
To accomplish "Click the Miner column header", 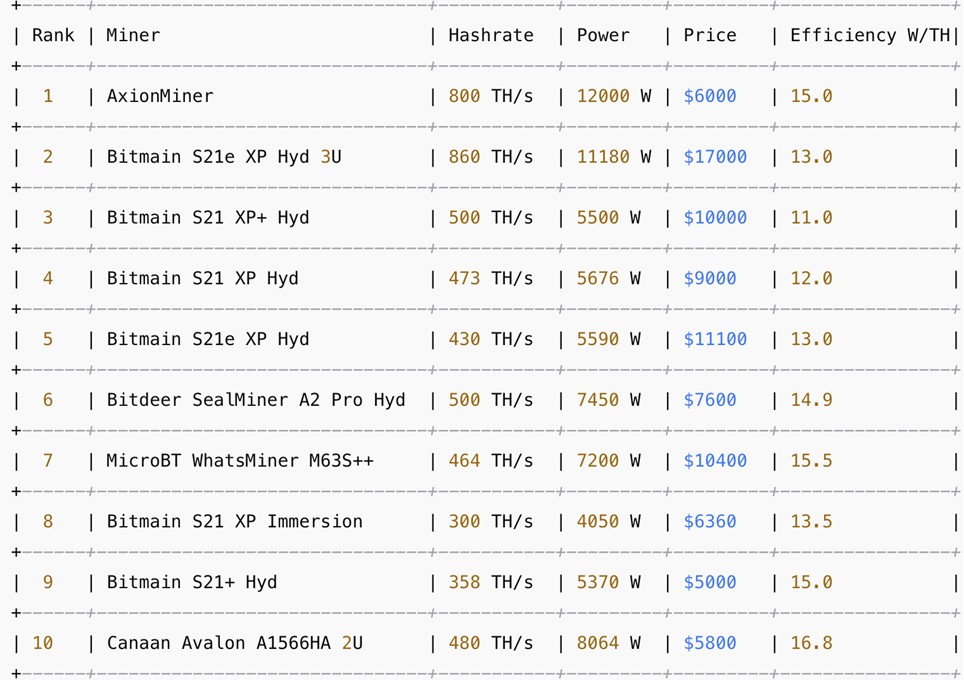I will [x=133, y=35].
